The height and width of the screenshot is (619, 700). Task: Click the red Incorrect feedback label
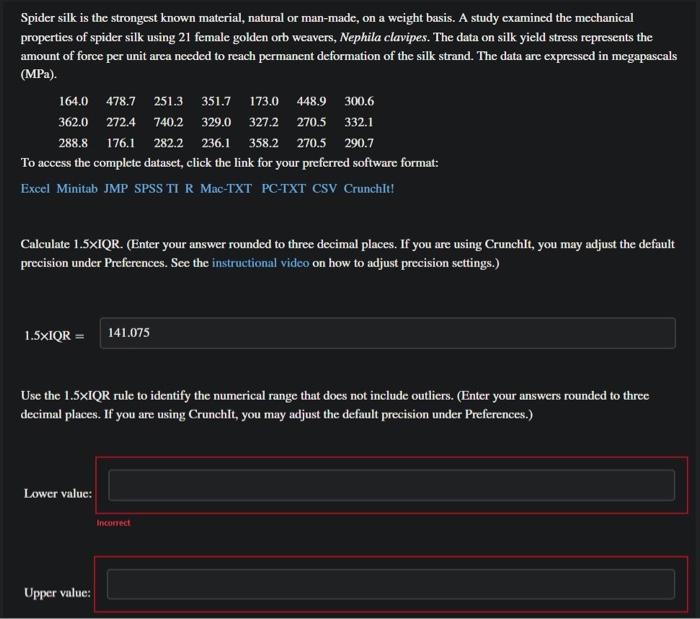(x=113, y=523)
